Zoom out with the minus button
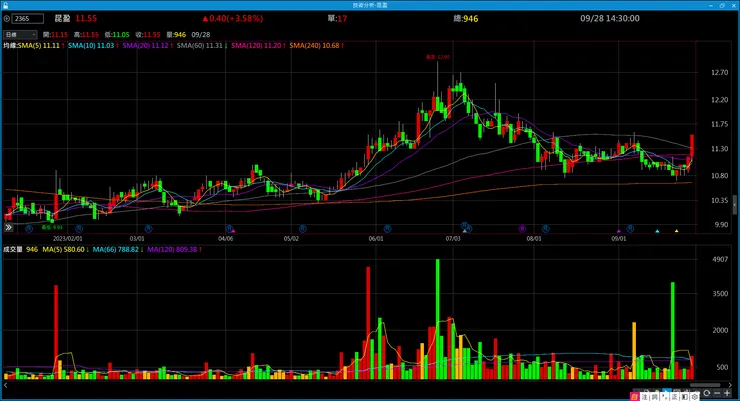Image resolution: width=740 pixels, height=401 pixels. click(x=717, y=393)
